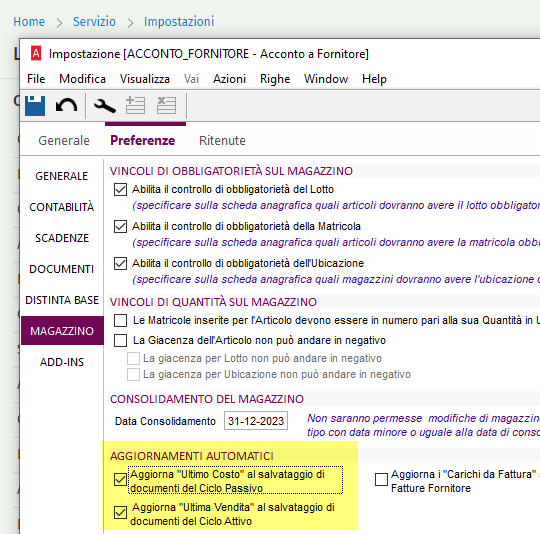Check the Matricole quantity match checkbox

coord(120,321)
